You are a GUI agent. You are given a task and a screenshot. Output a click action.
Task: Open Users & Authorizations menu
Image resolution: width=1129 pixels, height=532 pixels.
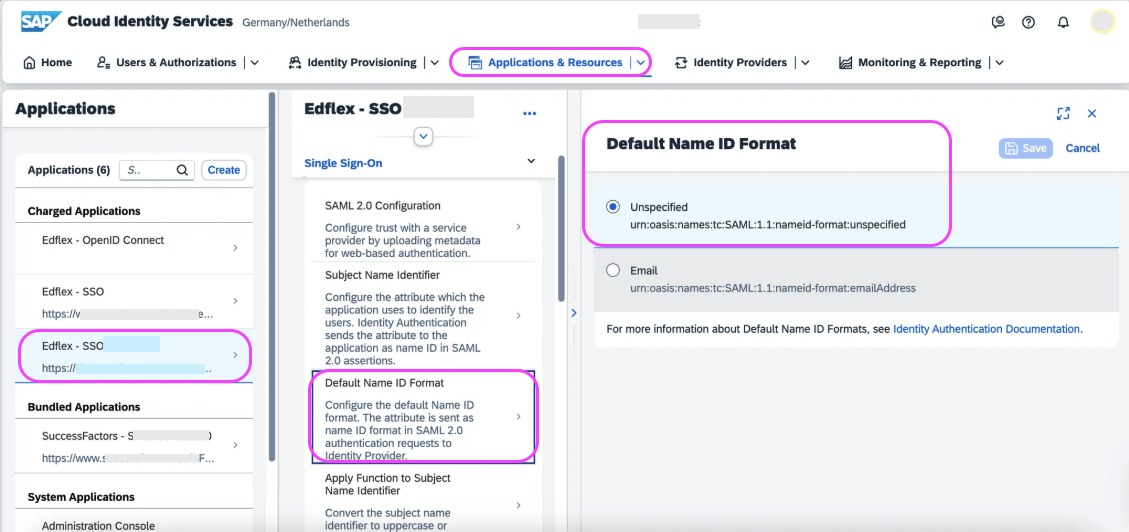[x=166, y=63]
